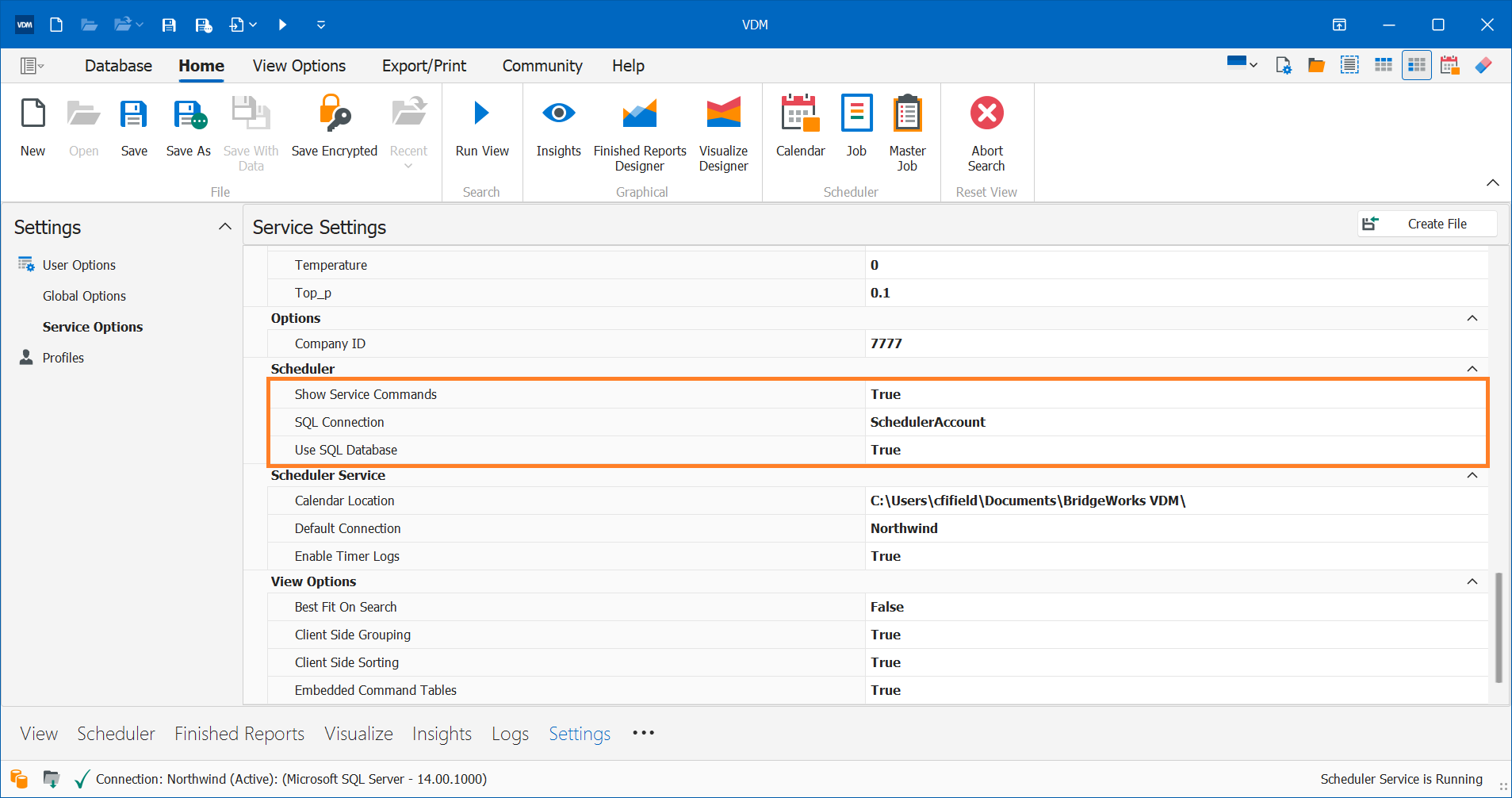Open the Scheduler Calendar icon
Viewport: 1512px width, 798px height.
tap(800, 113)
